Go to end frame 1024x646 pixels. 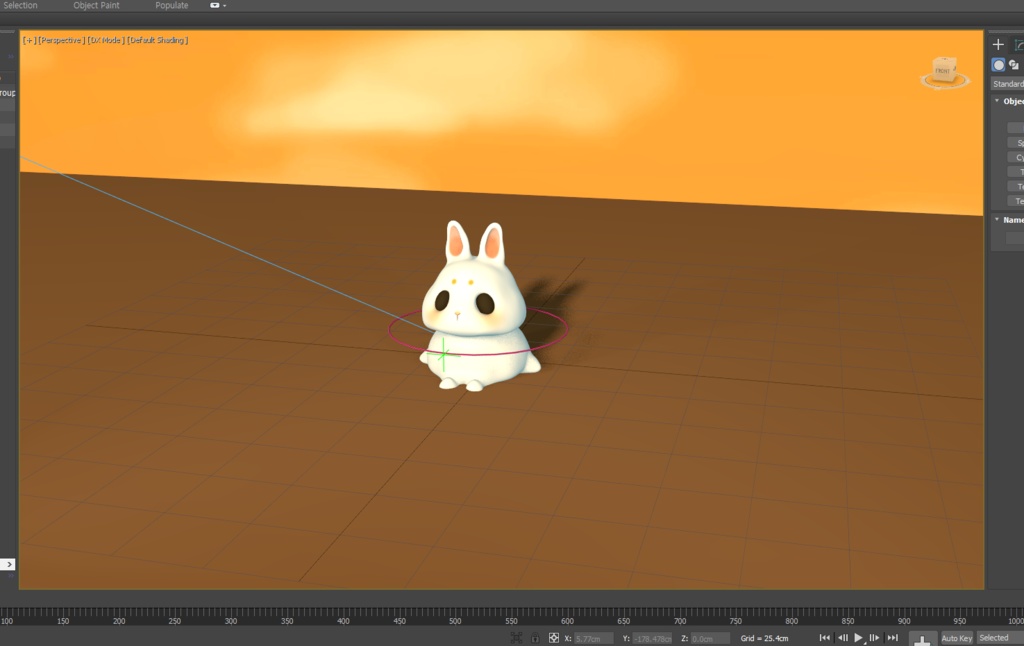point(892,638)
